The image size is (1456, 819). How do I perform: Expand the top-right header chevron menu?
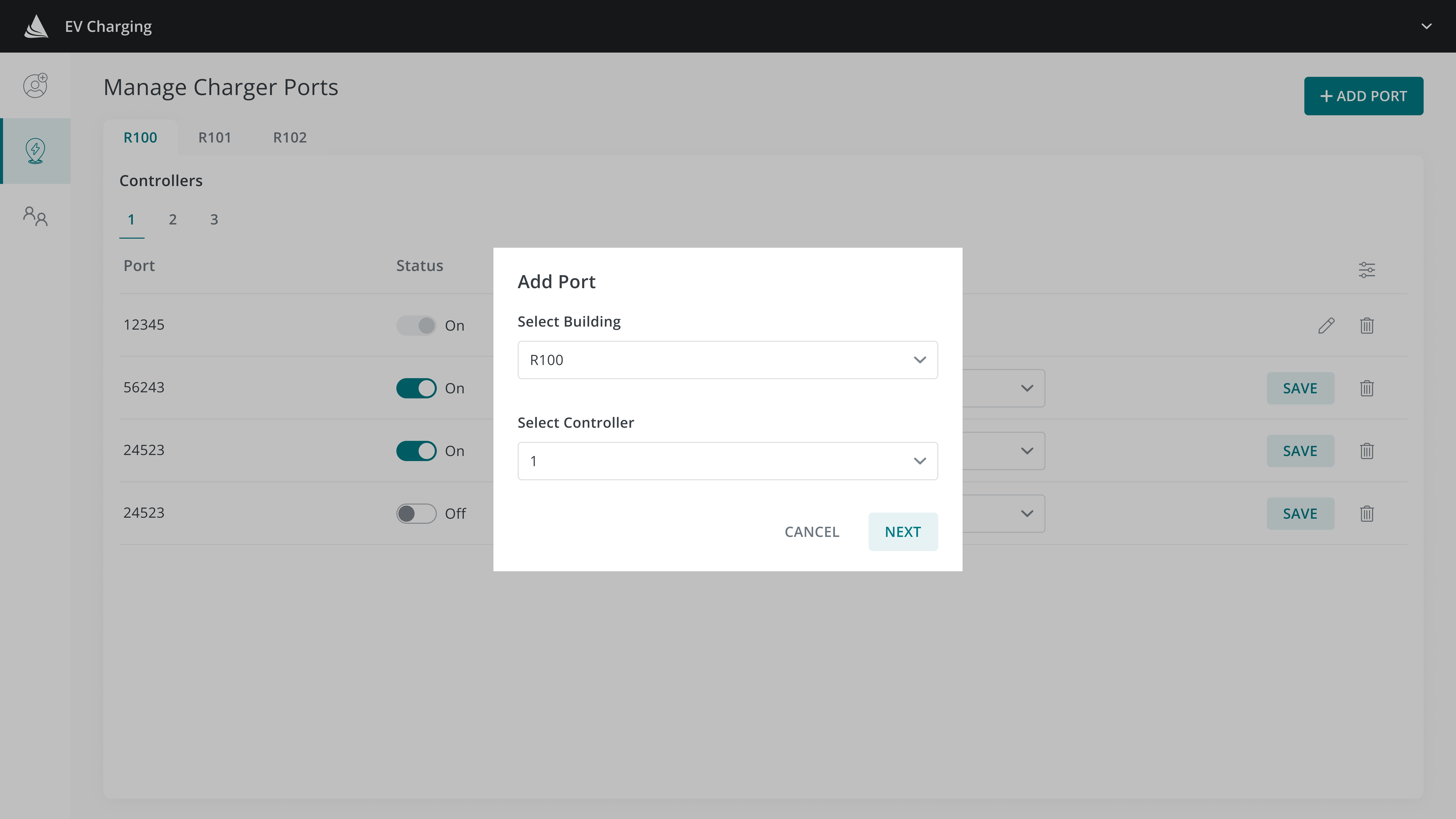pos(1427,26)
